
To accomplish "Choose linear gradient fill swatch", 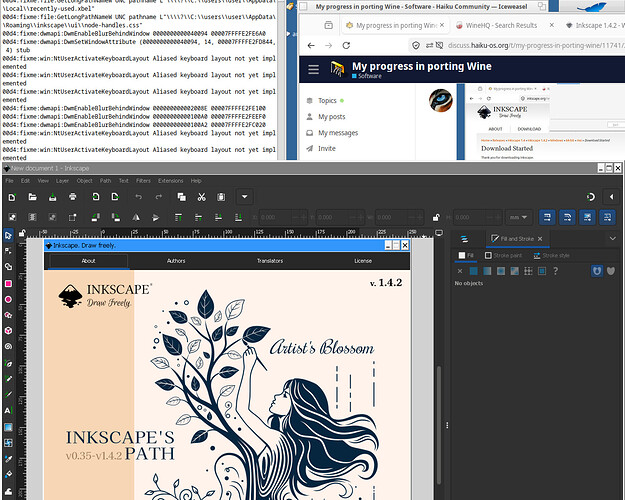I will [487, 271].
